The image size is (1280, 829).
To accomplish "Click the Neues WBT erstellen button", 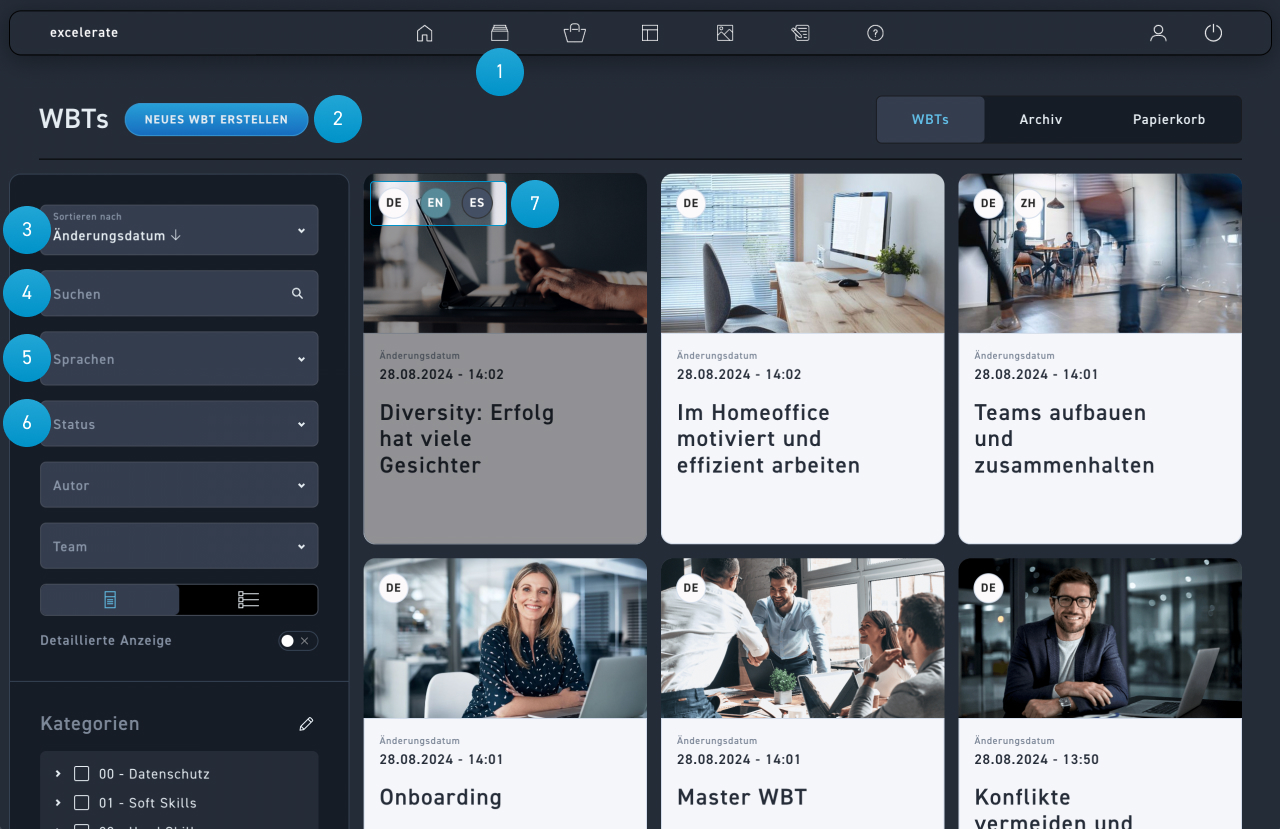I will tap(216, 119).
